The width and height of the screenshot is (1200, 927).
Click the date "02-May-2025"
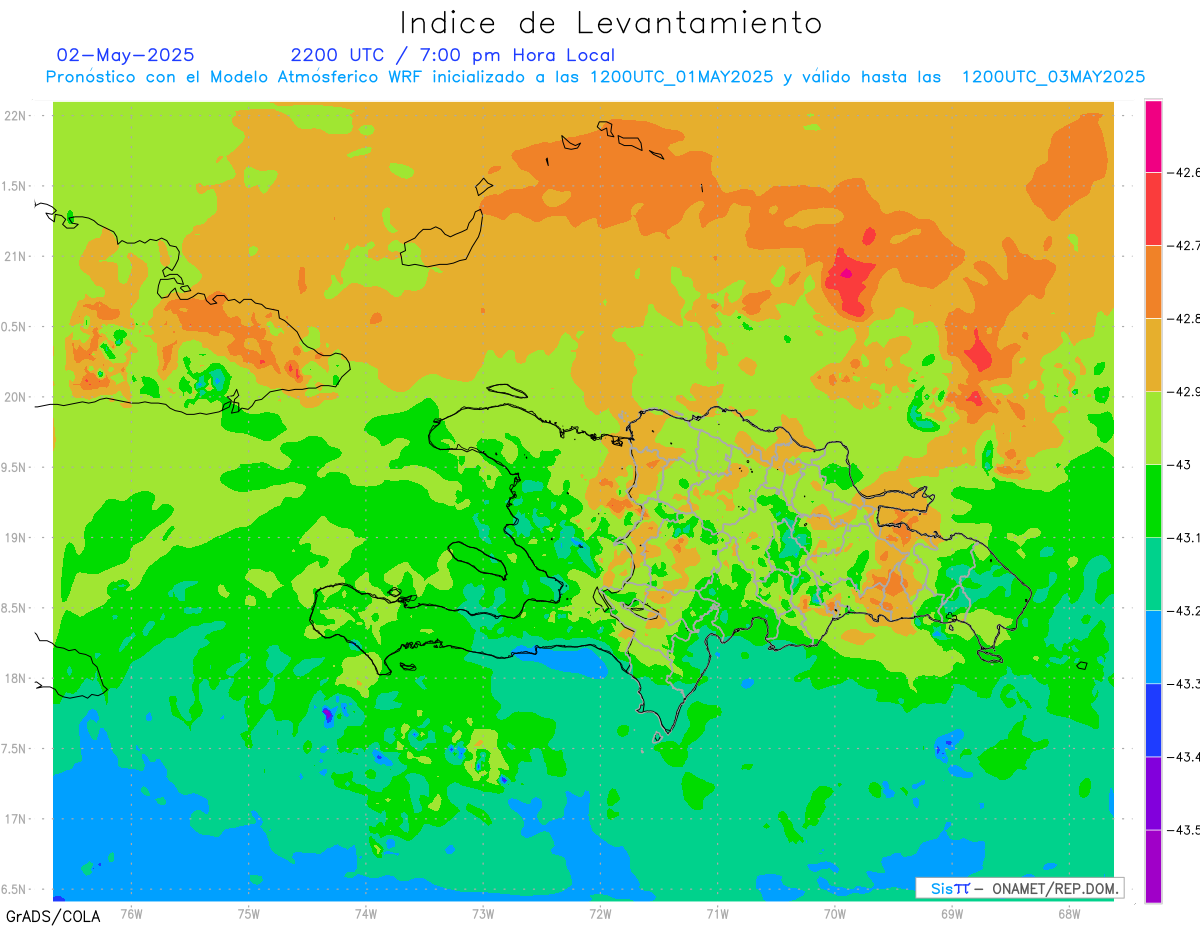point(126,55)
